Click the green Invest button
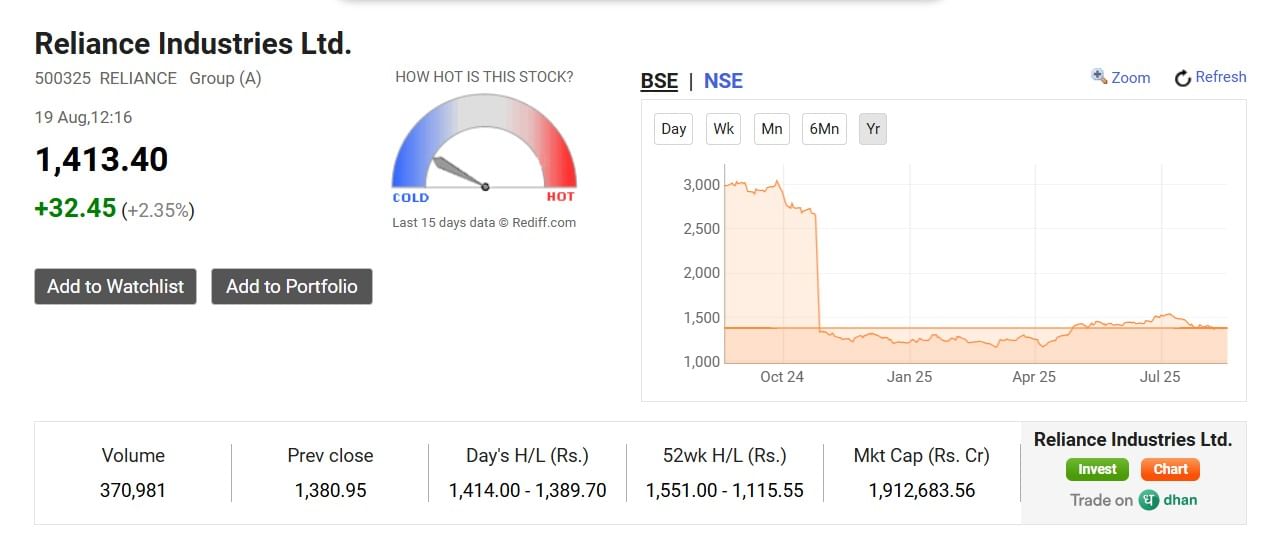 click(1097, 469)
